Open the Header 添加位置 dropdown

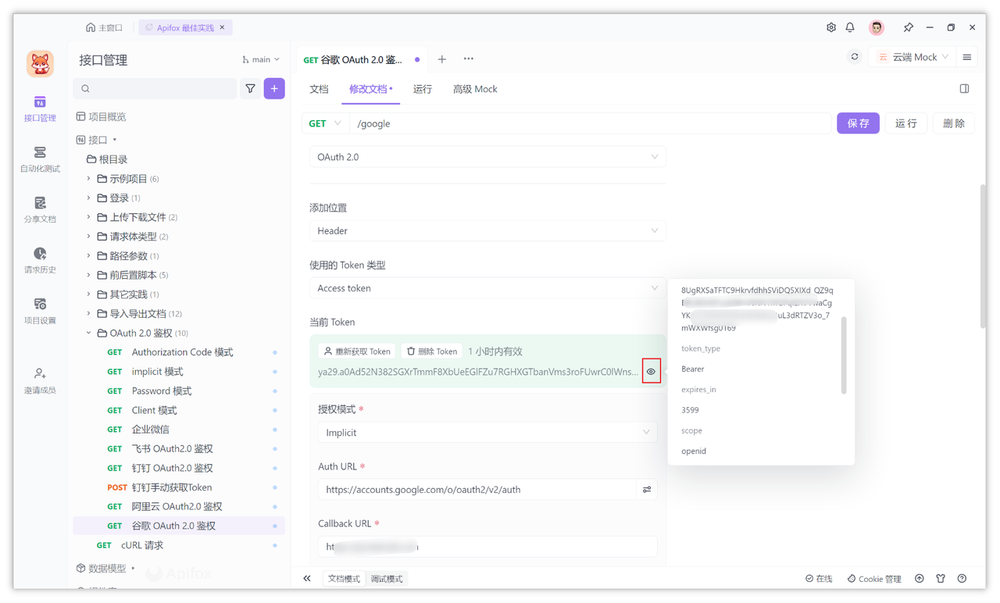click(488, 231)
